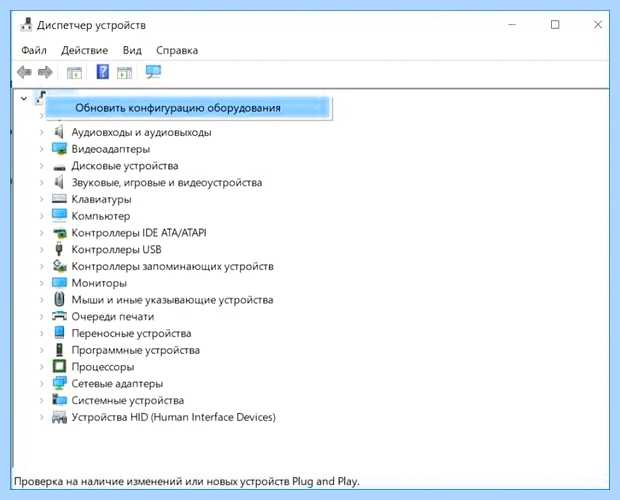Open the Файл menu
Image resolution: width=620 pixels, height=500 pixels.
(34, 51)
